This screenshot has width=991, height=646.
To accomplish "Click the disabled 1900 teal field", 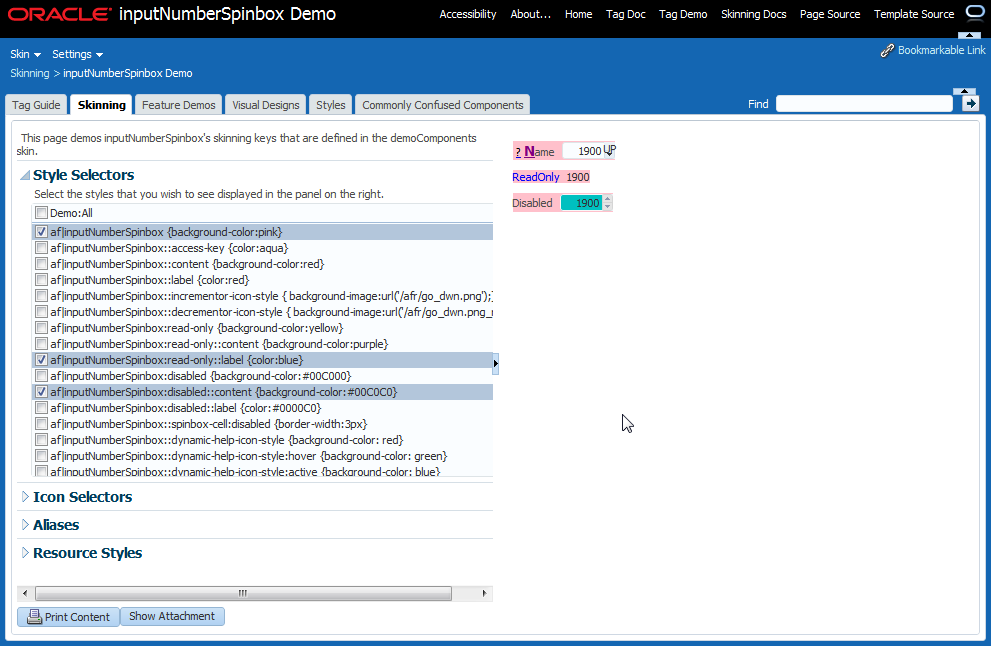I will [581, 203].
